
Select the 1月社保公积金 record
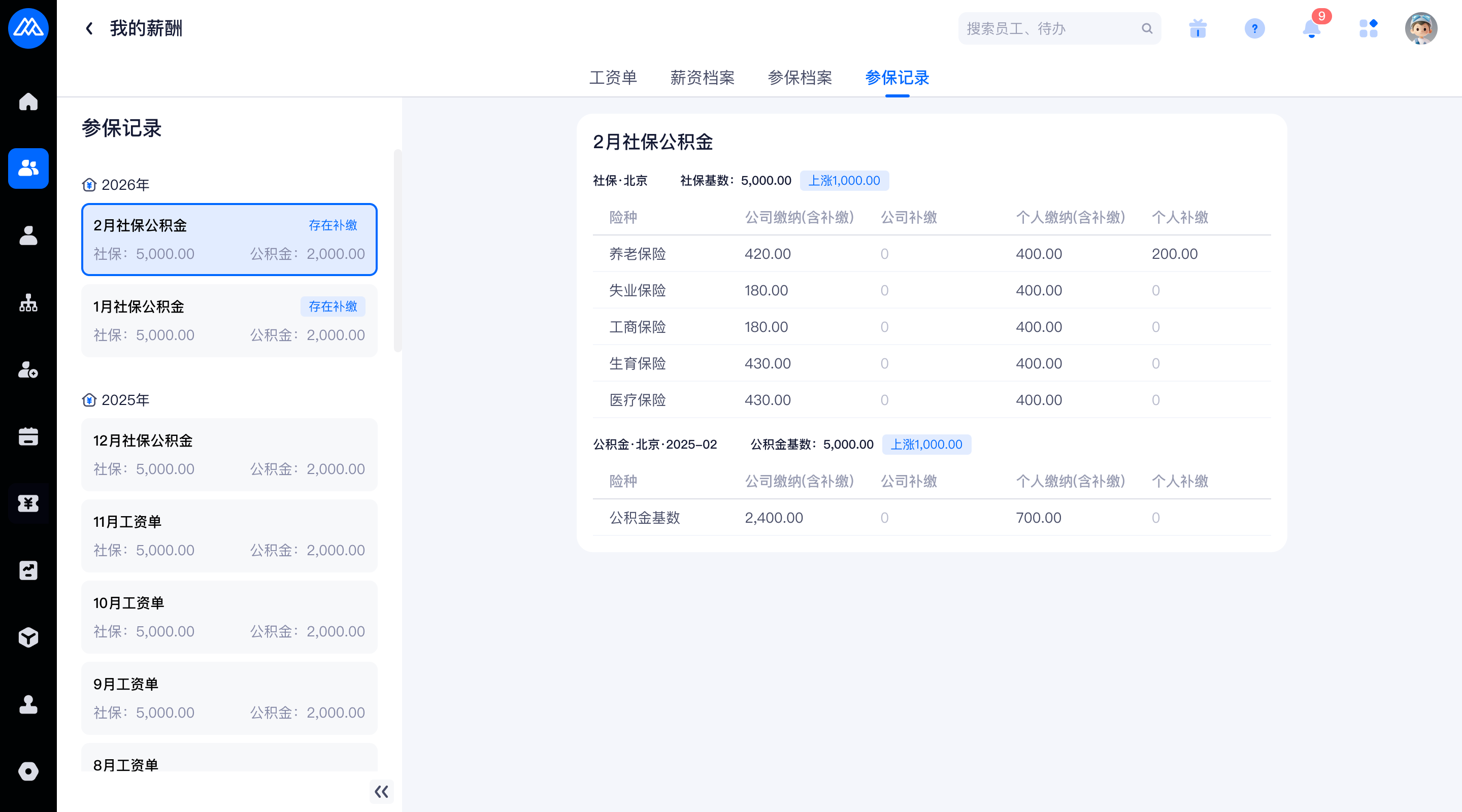(x=229, y=321)
